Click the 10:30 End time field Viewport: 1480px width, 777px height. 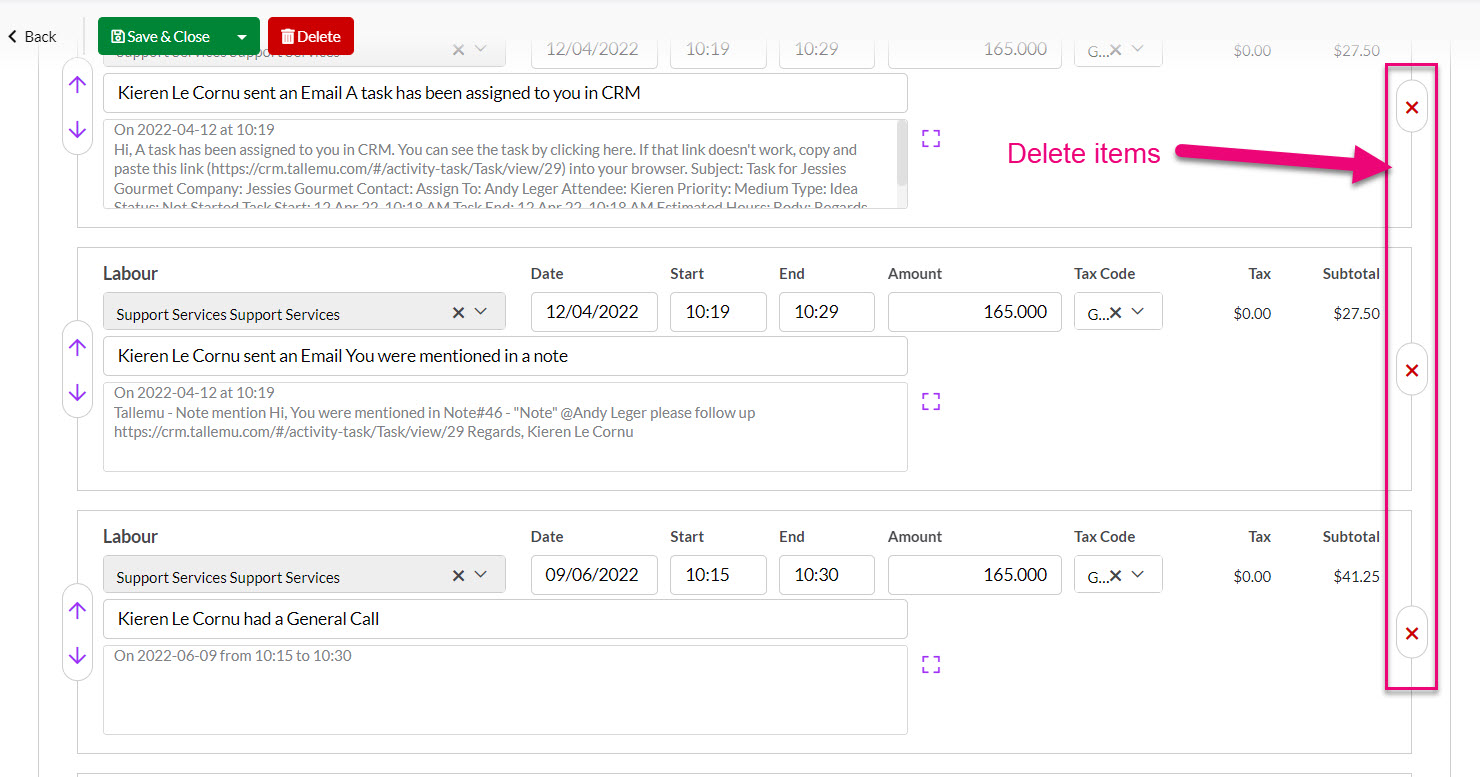826,575
